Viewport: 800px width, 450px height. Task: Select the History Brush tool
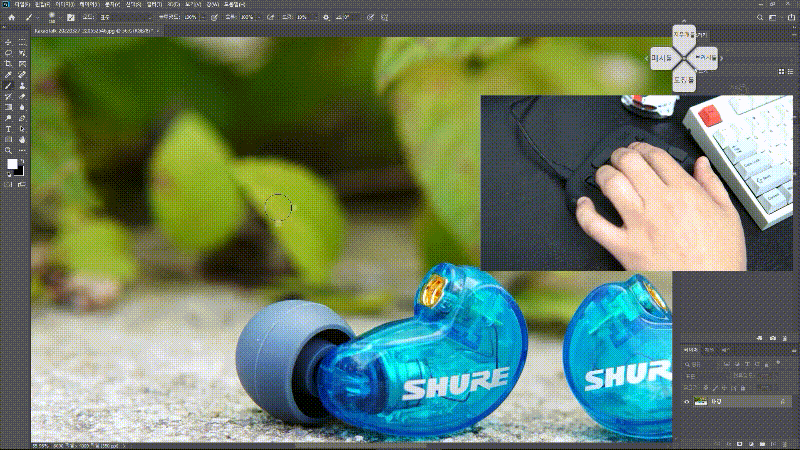pos(8,96)
